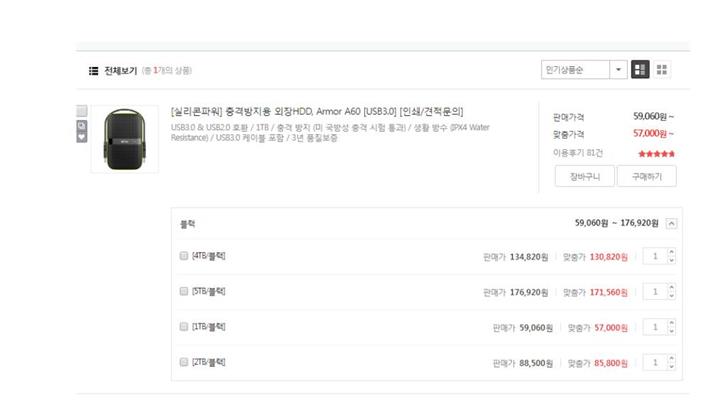Viewport: 727px width, 402px height.
Task: Decrease quantity for 4TB option
Action: 671,260
